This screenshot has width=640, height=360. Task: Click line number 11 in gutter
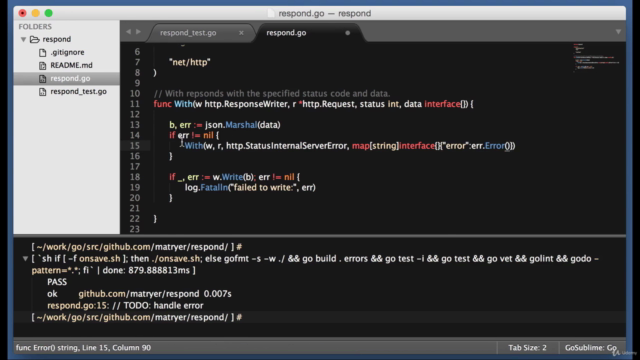tap(135, 104)
